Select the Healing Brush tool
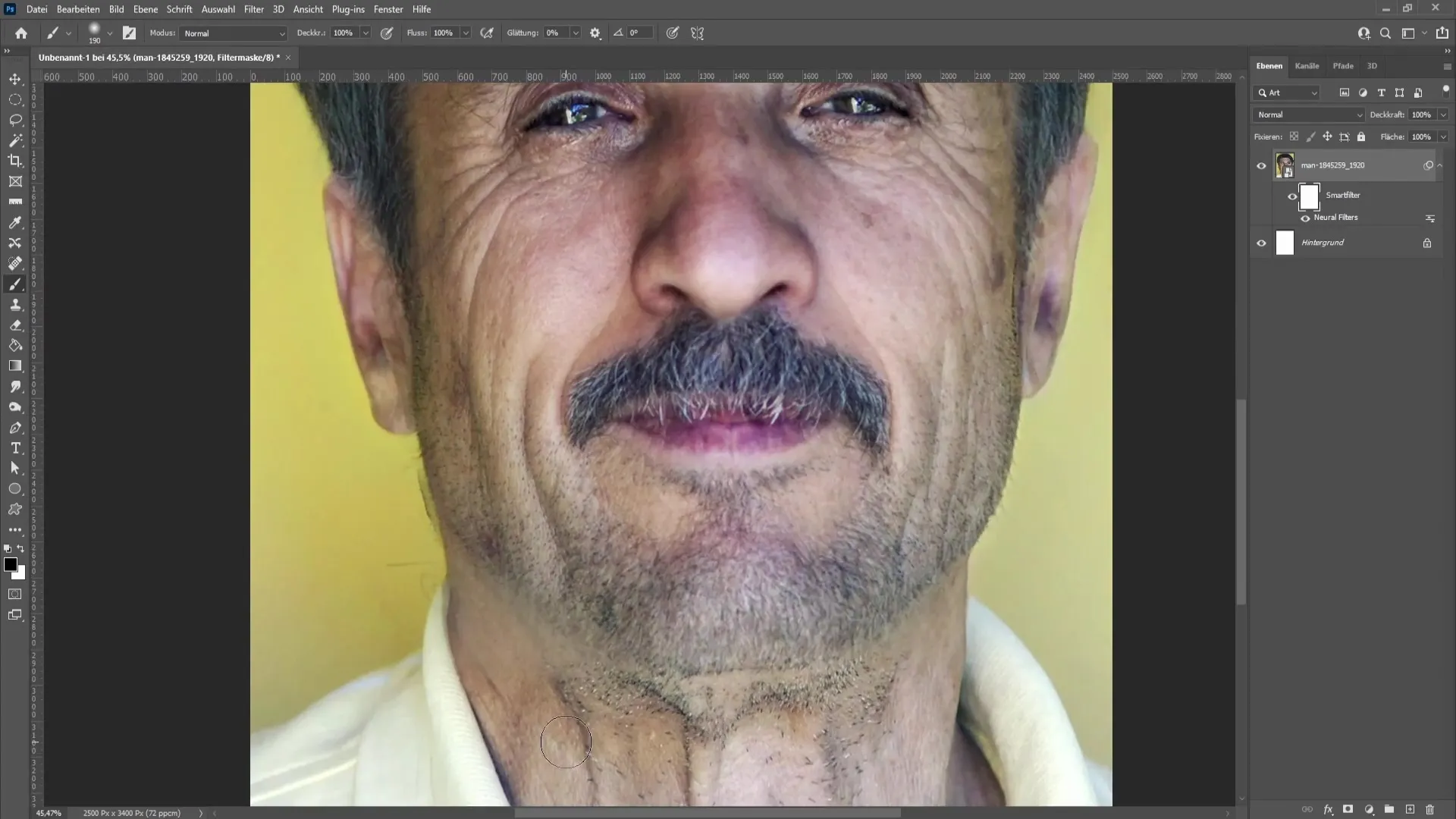1456x819 pixels. pos(15,263)
